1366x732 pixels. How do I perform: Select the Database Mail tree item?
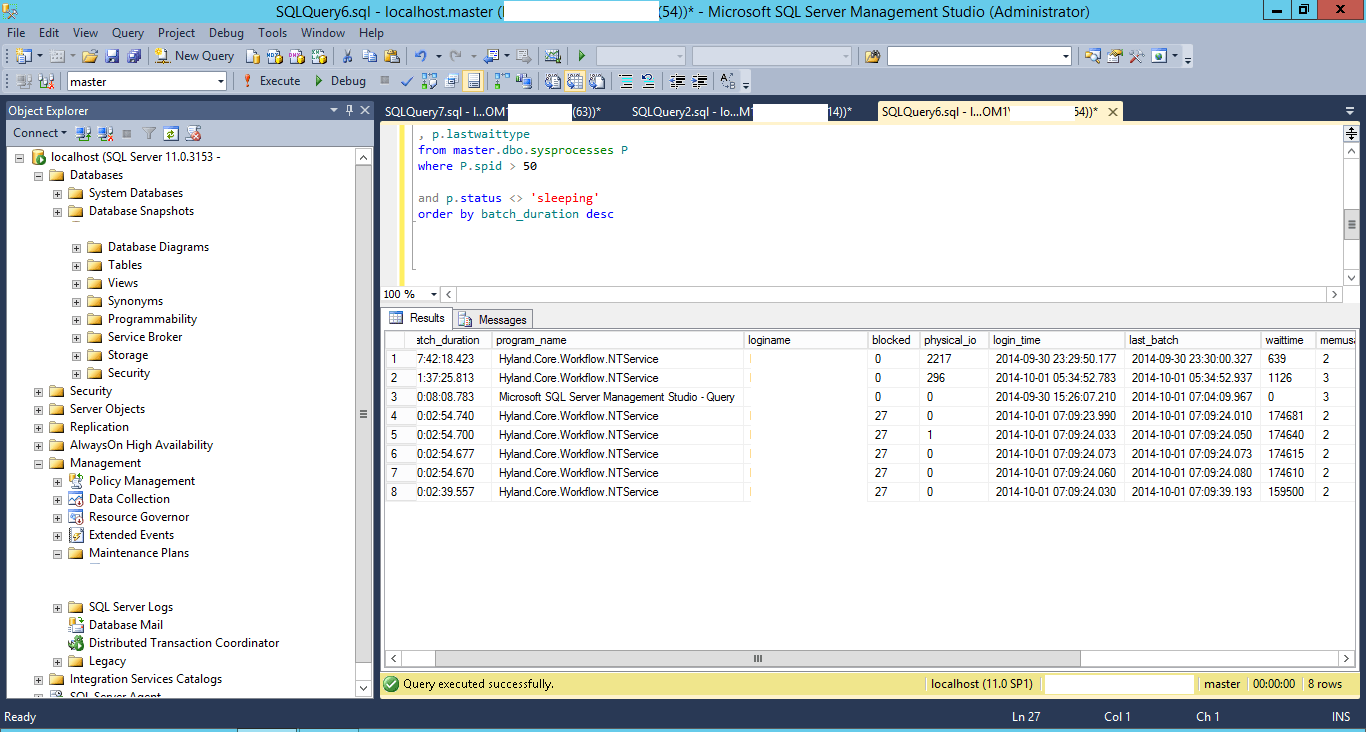126,625
